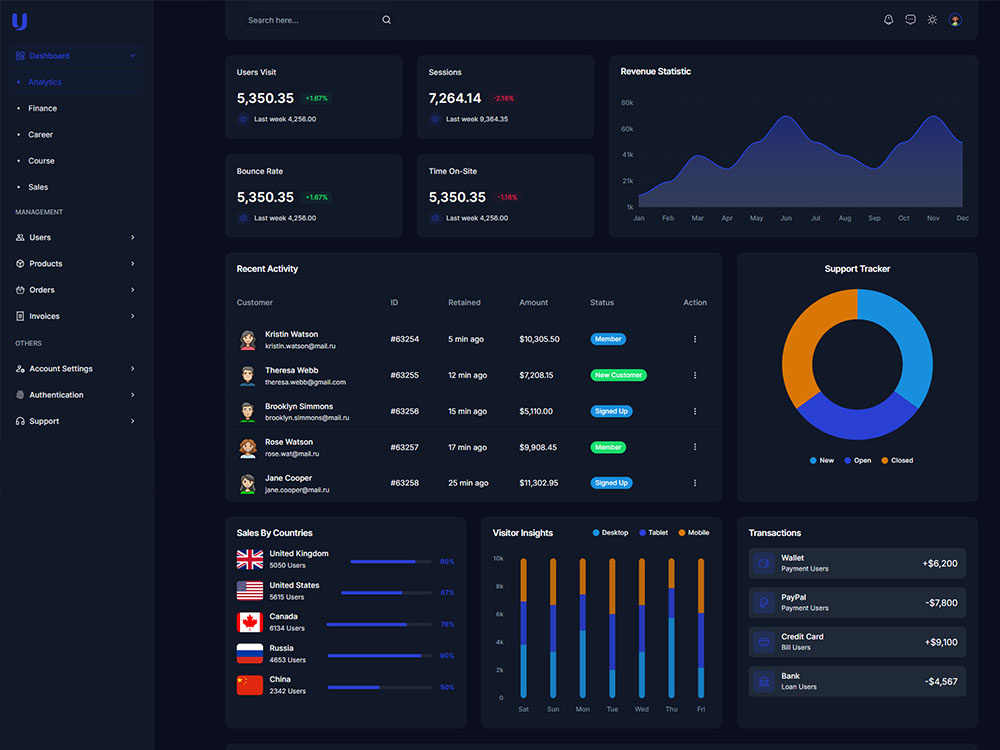Screen dimensions: 1000x750
Task: Open Kristin Watson's action menu
Action: click(695, 339)
